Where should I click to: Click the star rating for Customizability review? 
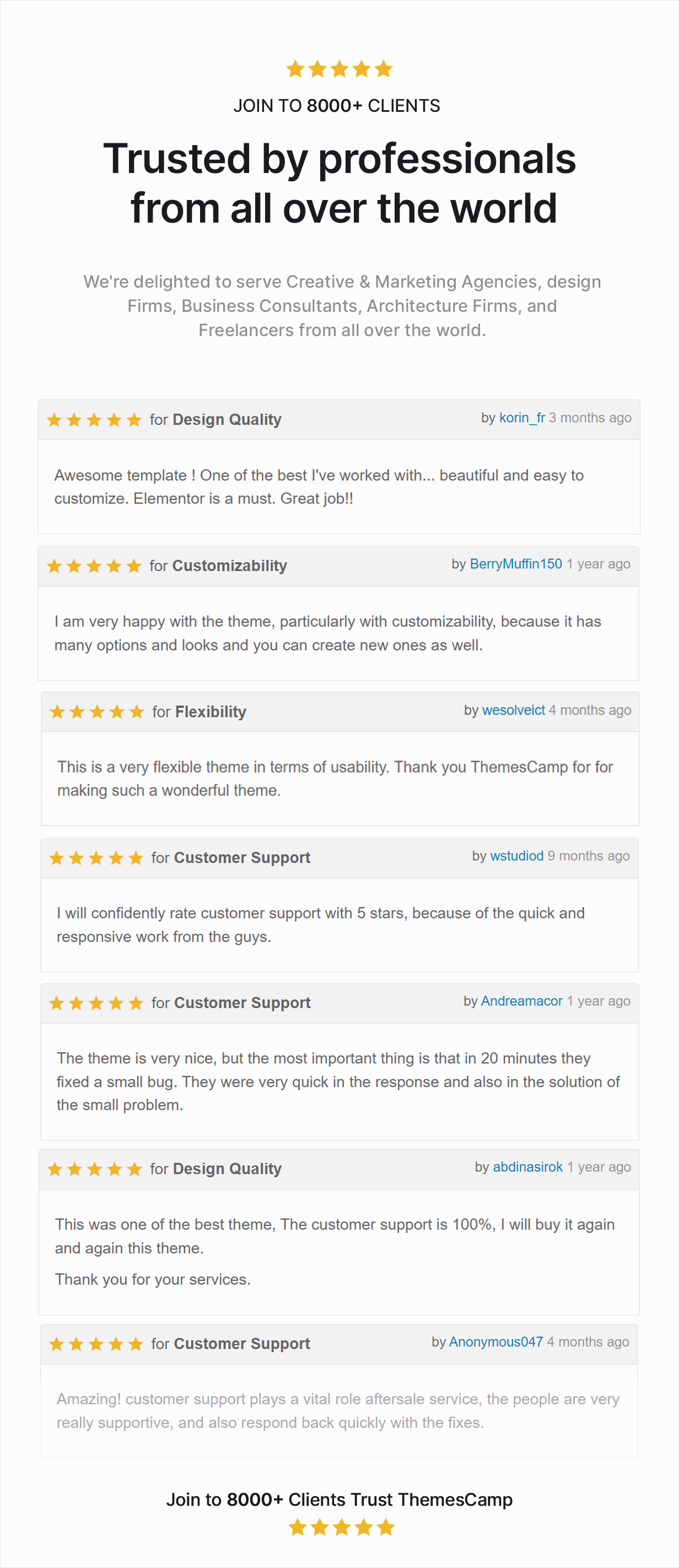pos(94,566)
